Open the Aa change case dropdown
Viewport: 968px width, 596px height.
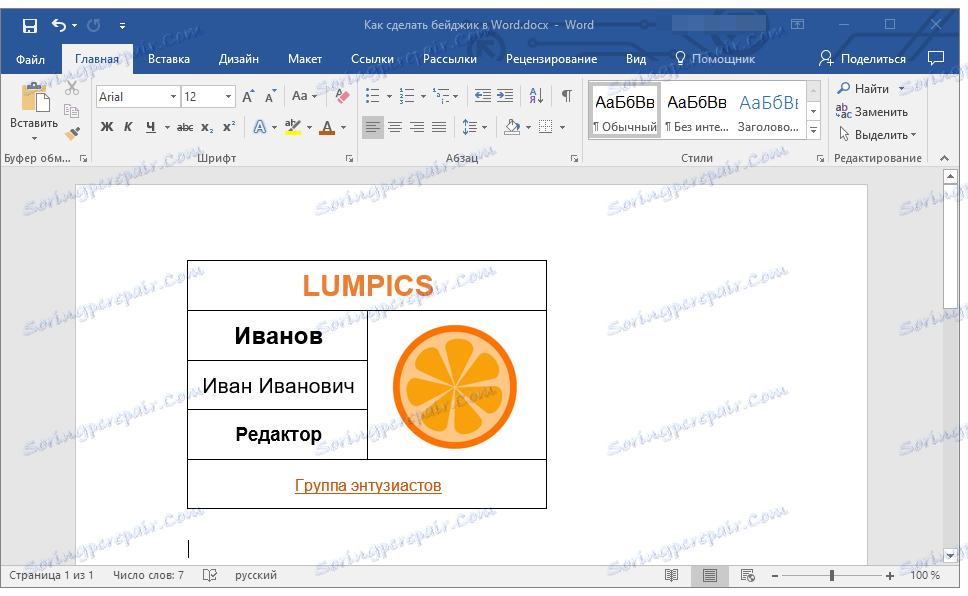pyautogui.click(x=304, y=96)
